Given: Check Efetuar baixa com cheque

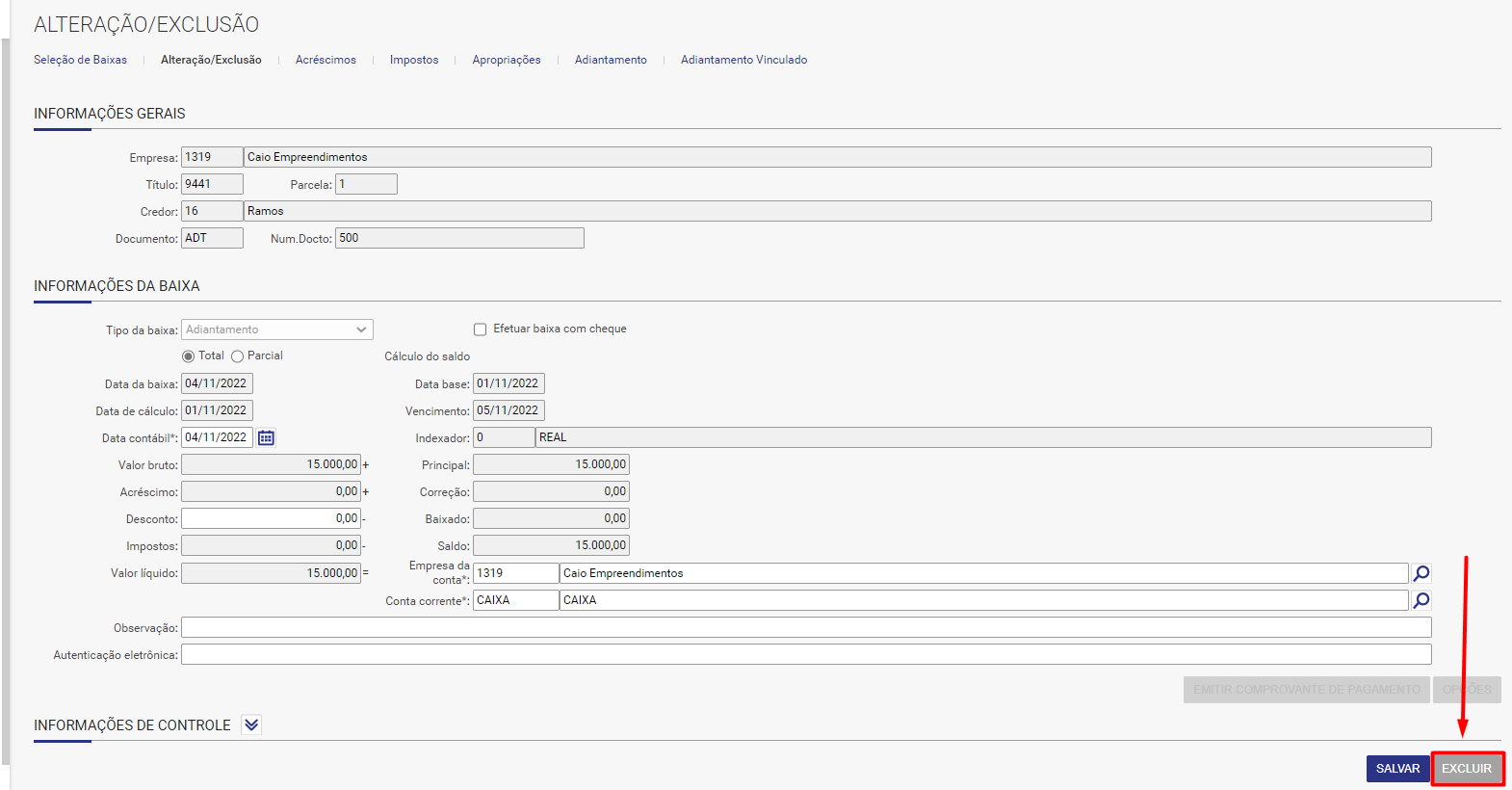Looking at the screenshot, I should [x=480, y=329].
